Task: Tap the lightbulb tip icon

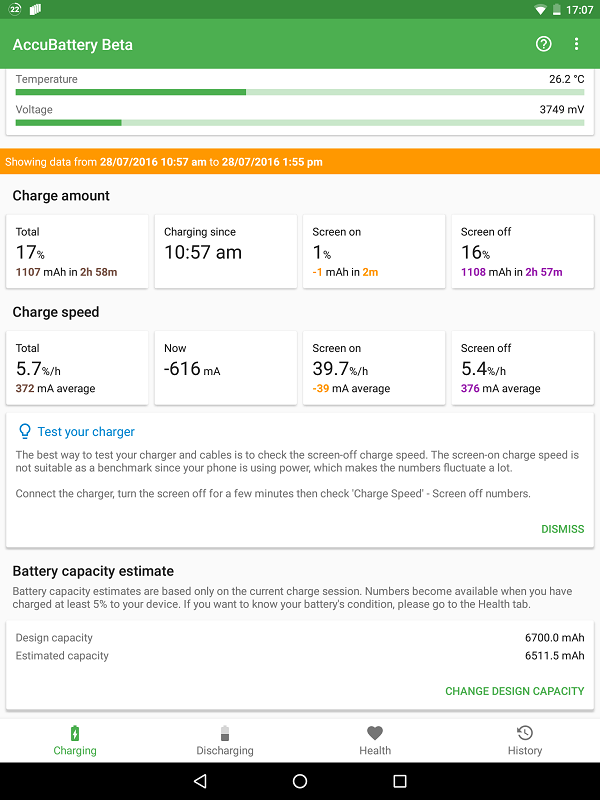Action: (x=25, y=431)
